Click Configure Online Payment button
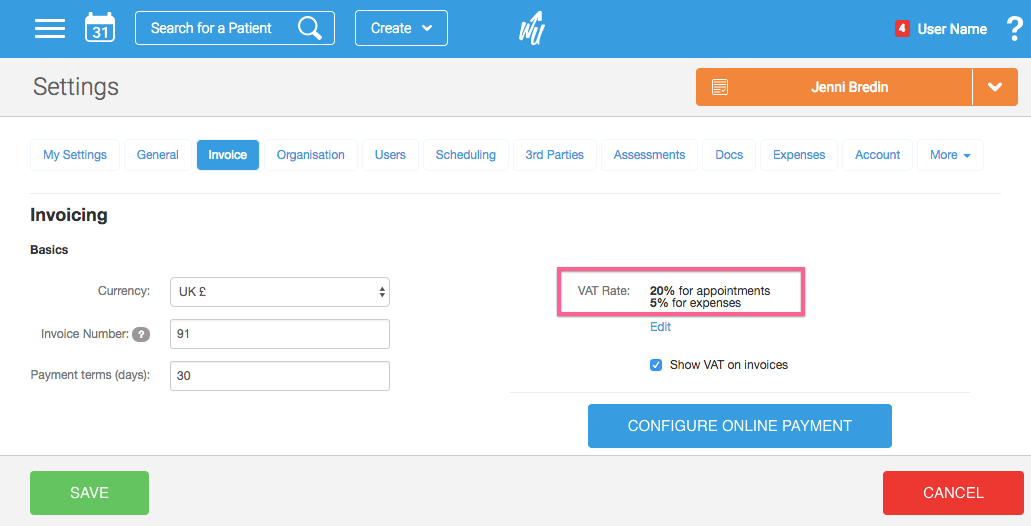Screen dimensions: 1031x526 [739, 426]
